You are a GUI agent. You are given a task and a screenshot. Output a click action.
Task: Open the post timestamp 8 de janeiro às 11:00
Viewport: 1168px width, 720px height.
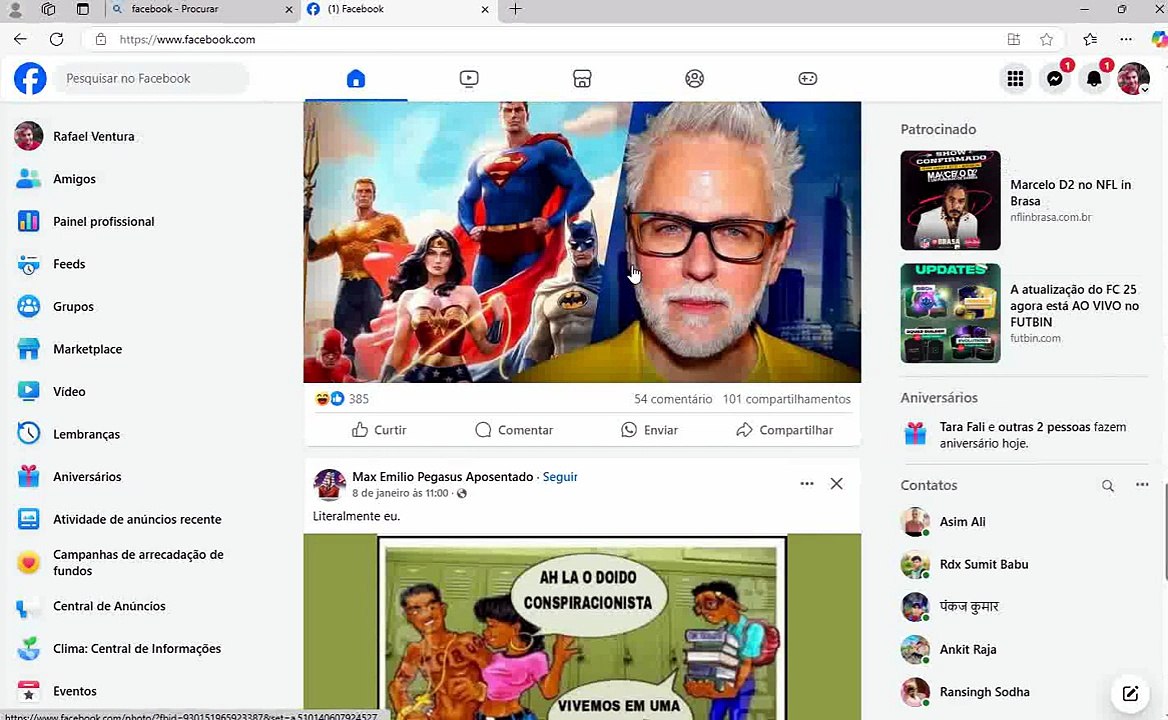coord(400,493)
